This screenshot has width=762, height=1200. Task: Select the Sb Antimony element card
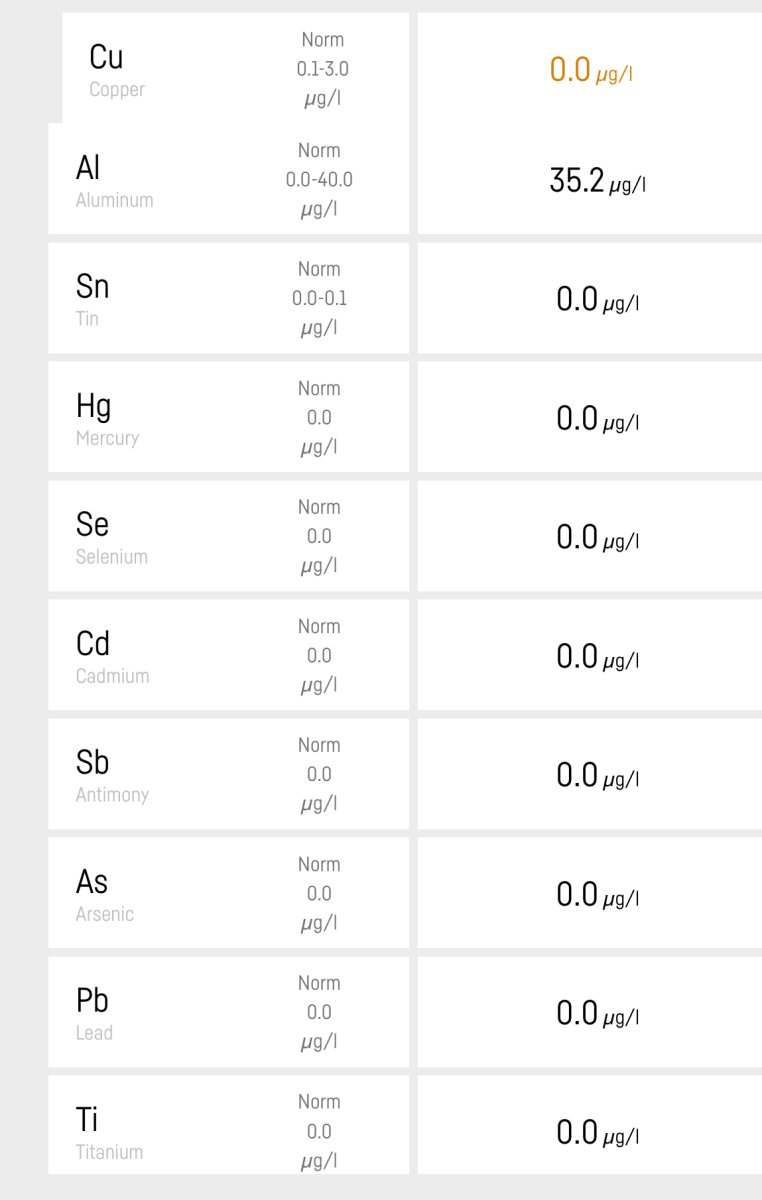[x=229, y=774]
